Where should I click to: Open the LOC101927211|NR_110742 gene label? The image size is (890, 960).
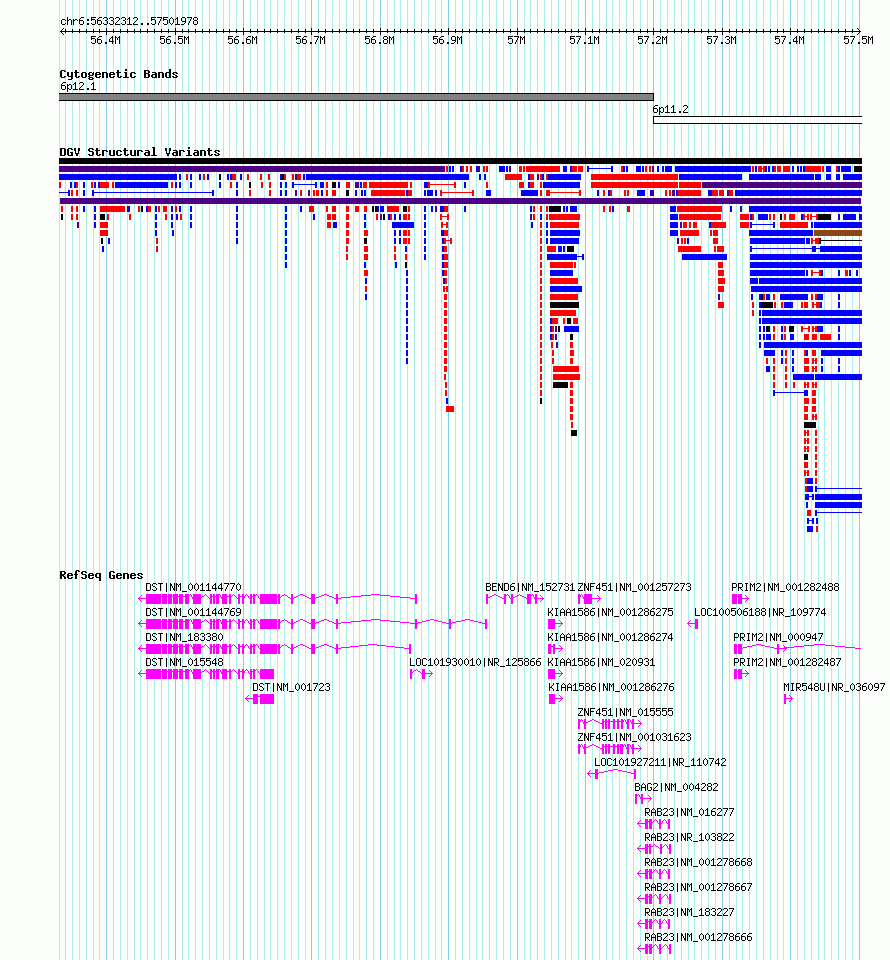pyautogui.click(x=660, y=762)
